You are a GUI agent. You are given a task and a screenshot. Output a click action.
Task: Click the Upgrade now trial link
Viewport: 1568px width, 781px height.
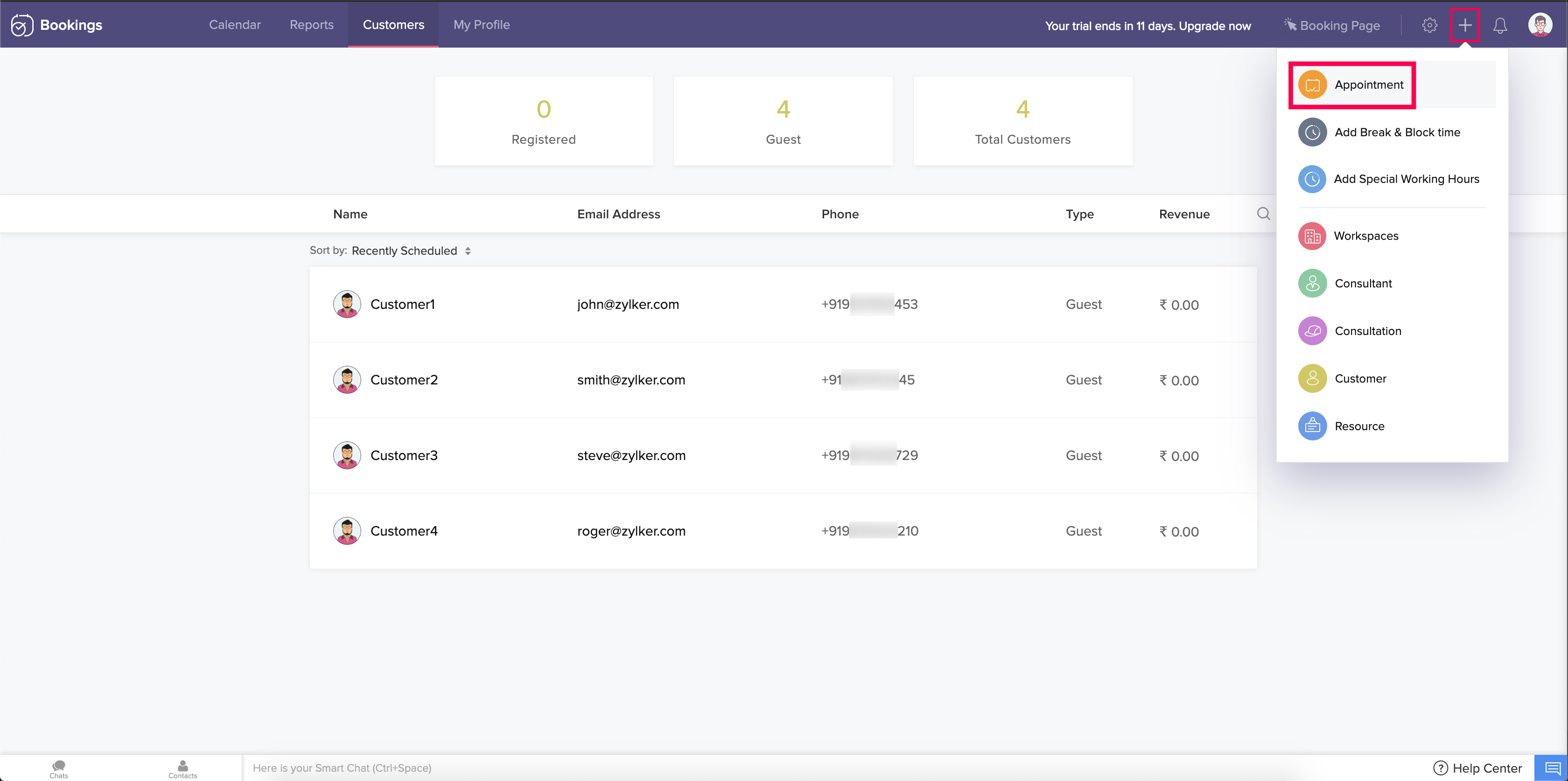pos(1214,26)
